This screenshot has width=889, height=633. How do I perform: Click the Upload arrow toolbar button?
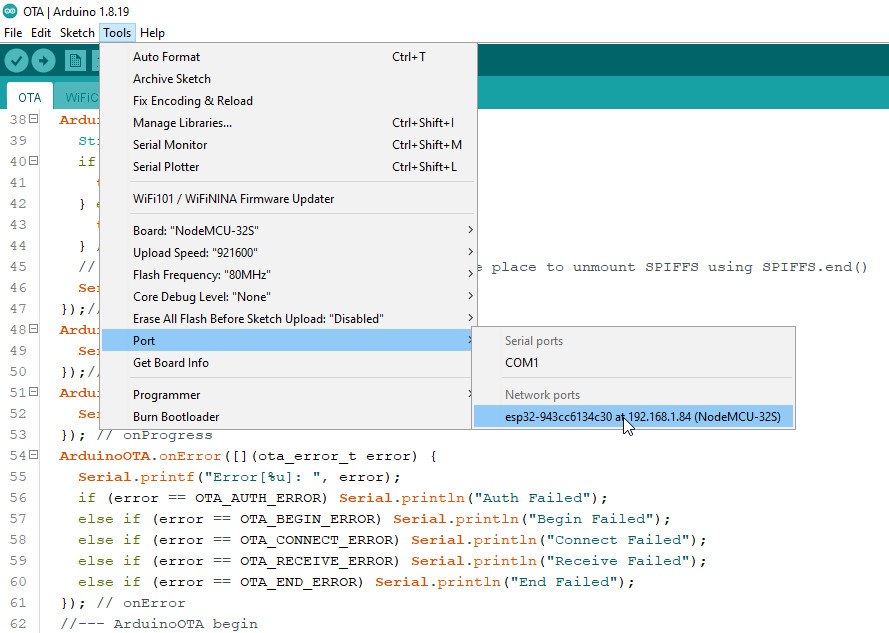click(x=44, y=60)
